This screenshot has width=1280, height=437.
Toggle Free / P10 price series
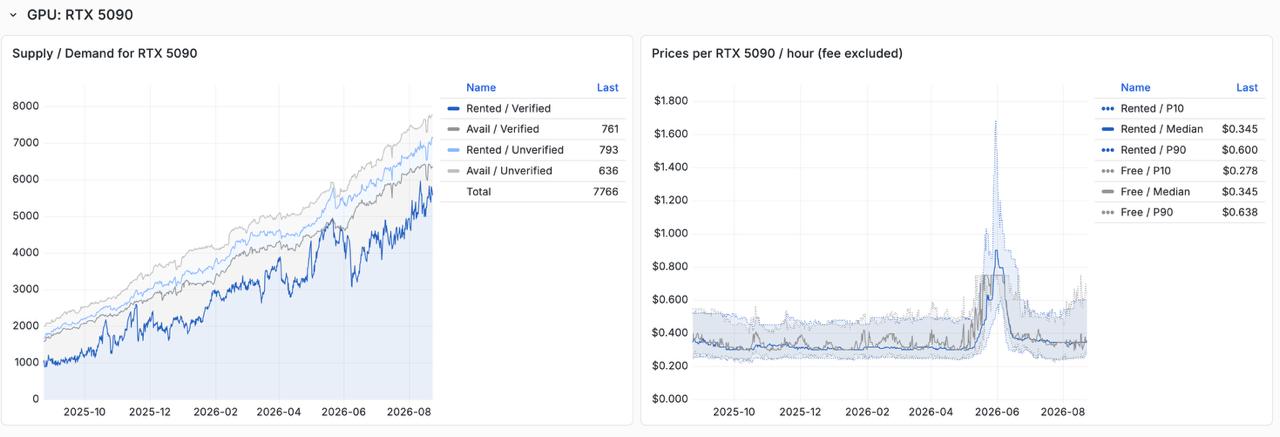1146,171
